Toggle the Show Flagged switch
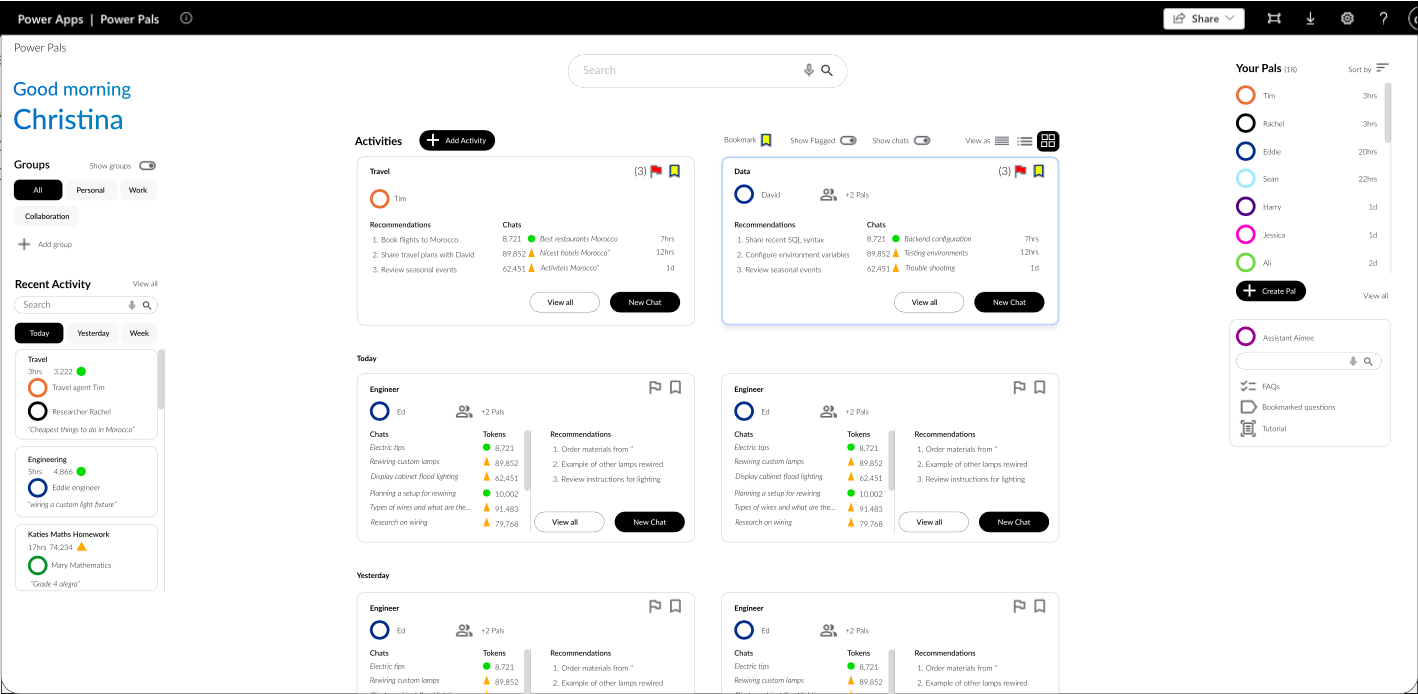Image resolution: width=1418 pixels, height=694 pixels. tap(848, 141)
